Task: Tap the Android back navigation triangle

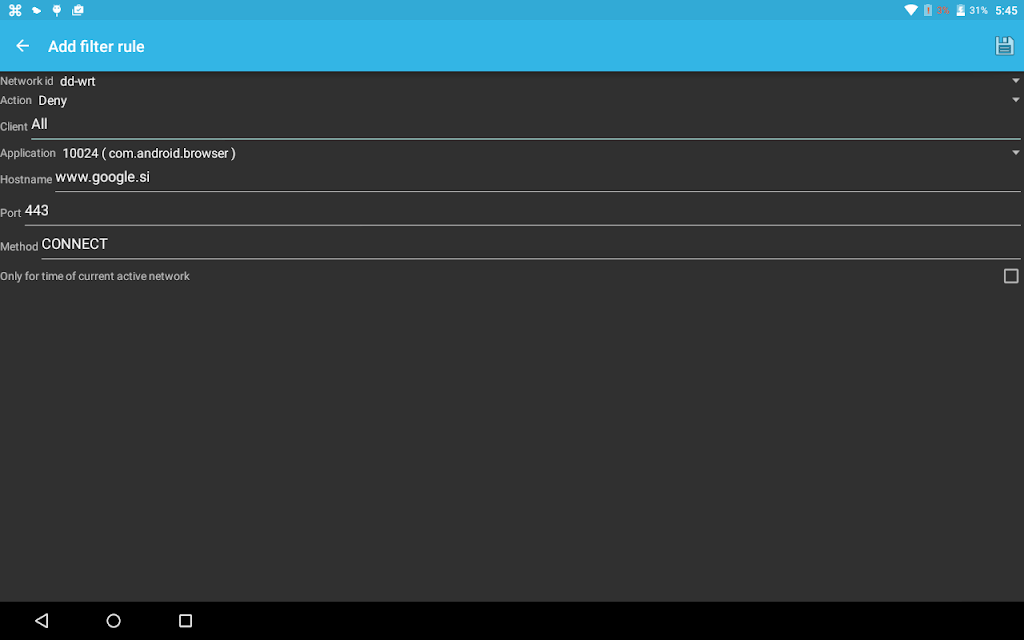Action: pos(42,620)
